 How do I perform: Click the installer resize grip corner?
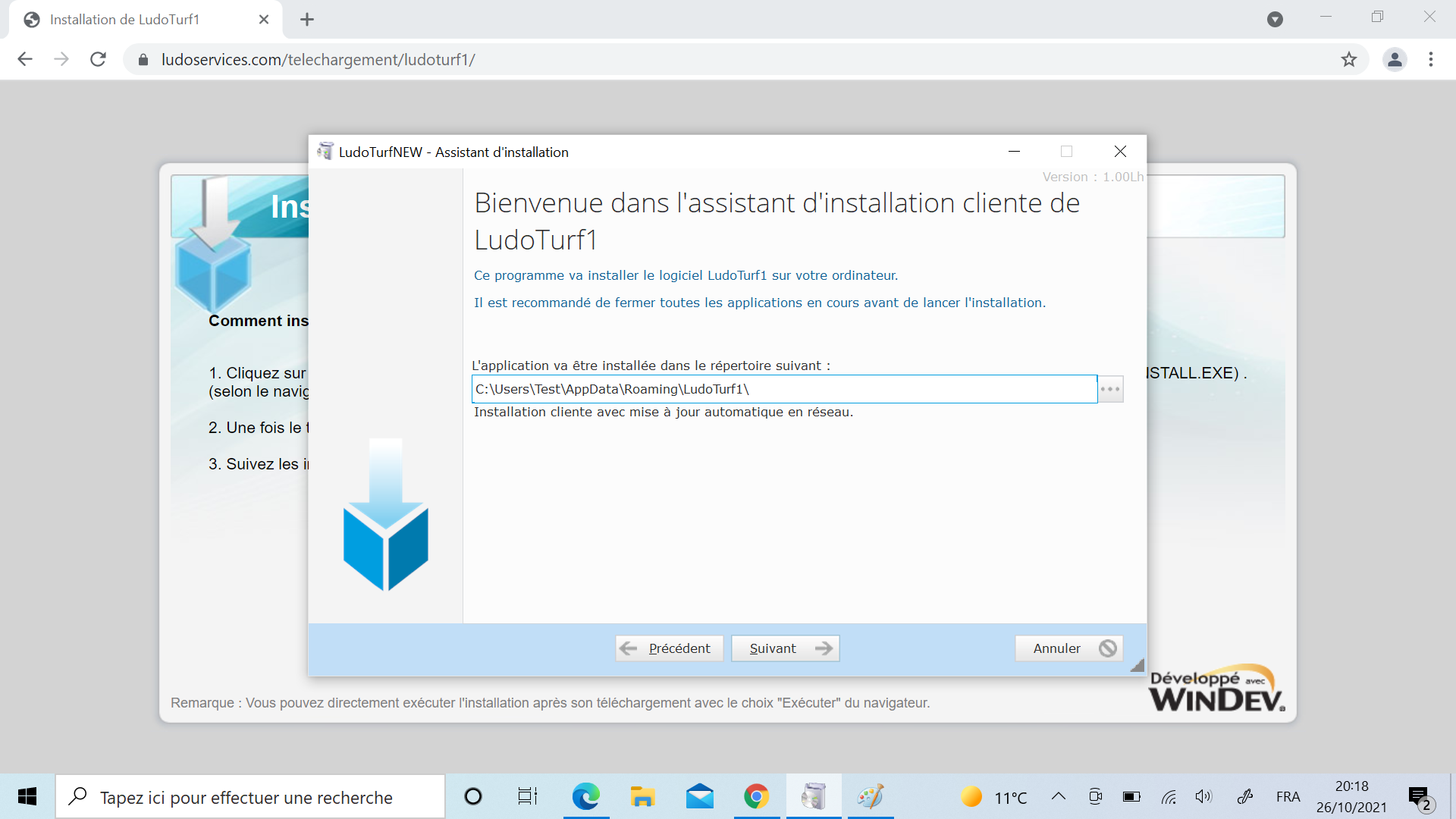click(x=1137, y=665)
